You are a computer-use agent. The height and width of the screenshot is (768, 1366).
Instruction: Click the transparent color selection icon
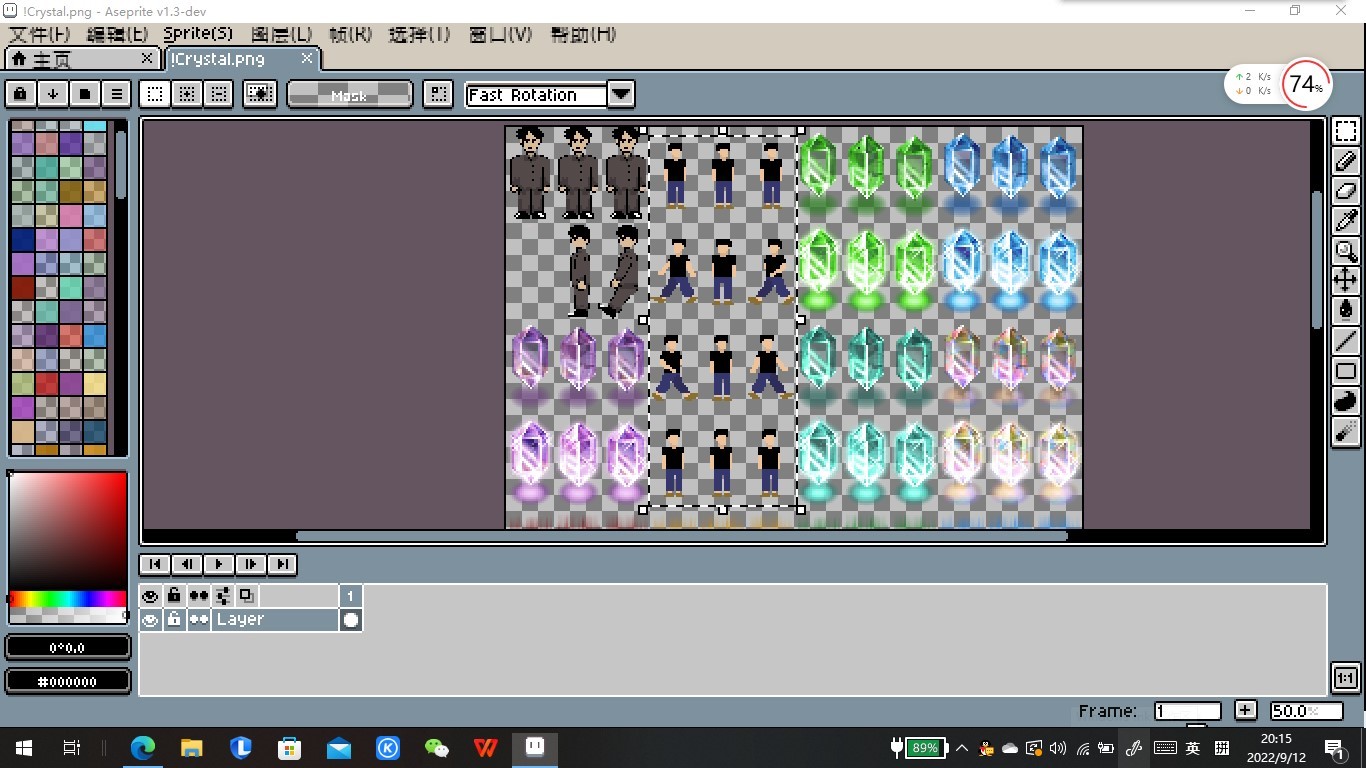(x=260, y=94)
